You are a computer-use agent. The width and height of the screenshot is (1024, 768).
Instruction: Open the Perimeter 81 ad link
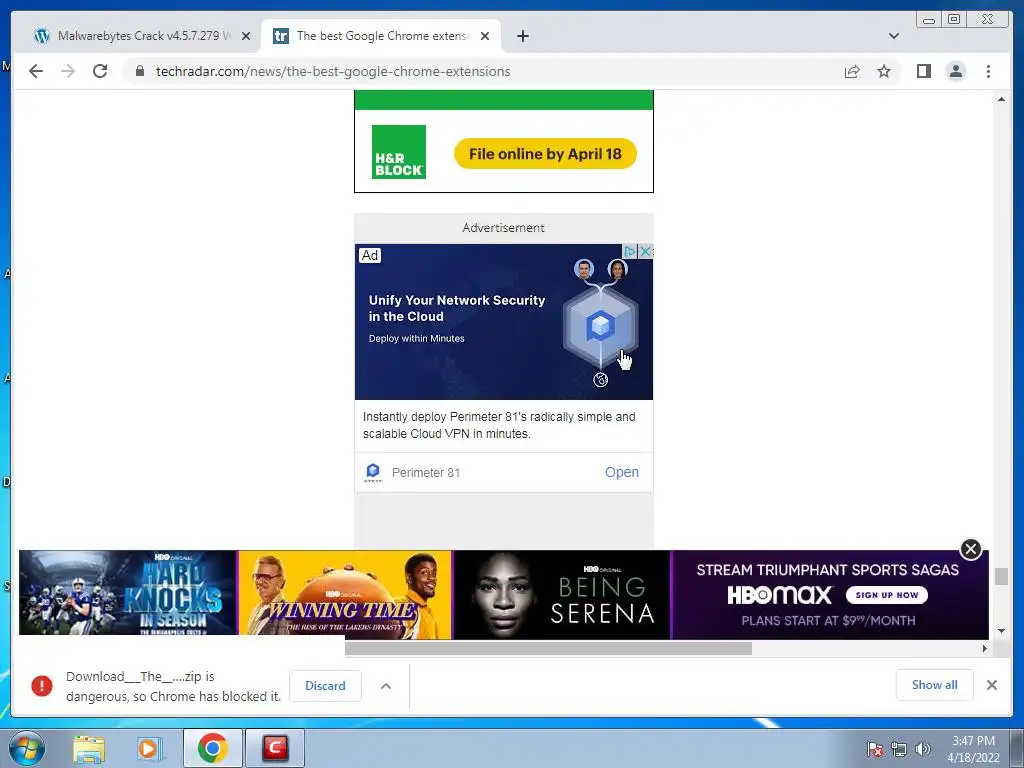(622, 472)
